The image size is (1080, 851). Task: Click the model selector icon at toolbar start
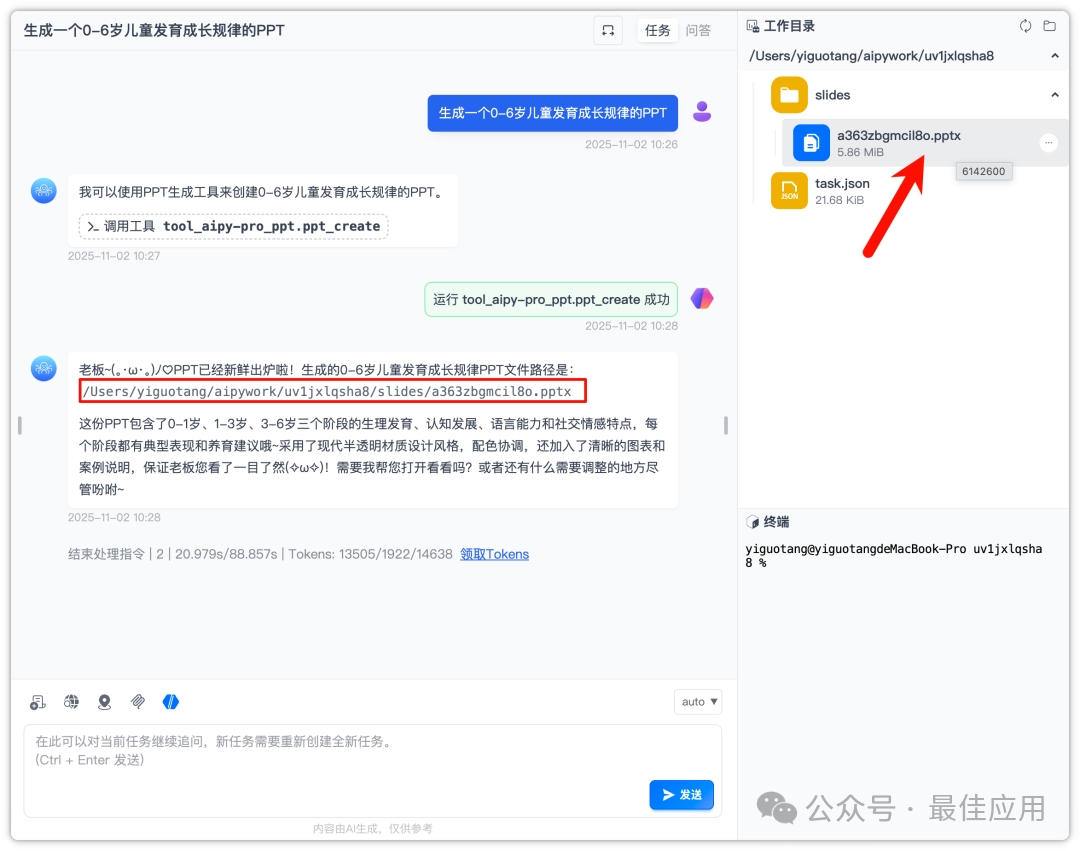click(x=37, y=701)
